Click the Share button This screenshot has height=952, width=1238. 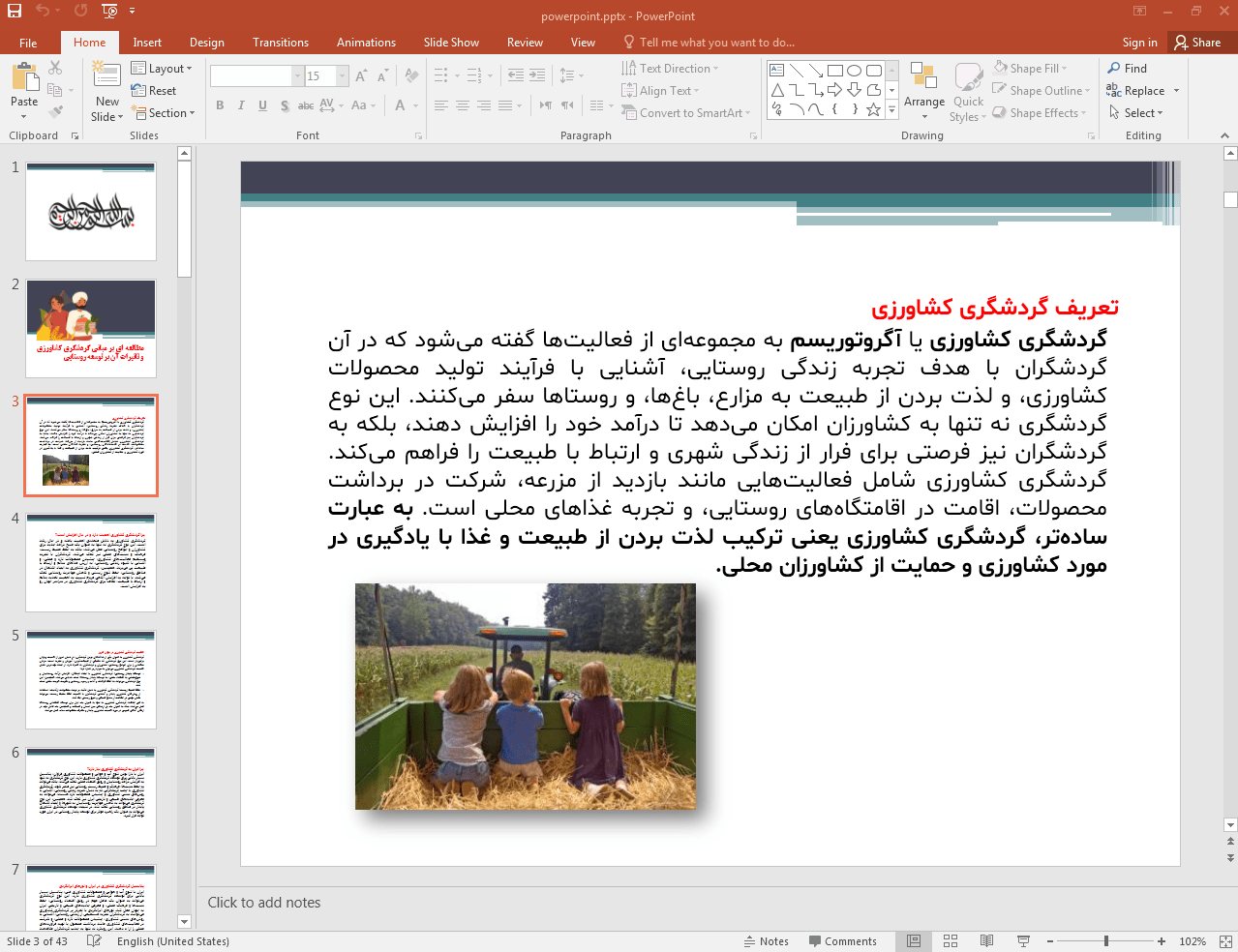[1197, 43]
